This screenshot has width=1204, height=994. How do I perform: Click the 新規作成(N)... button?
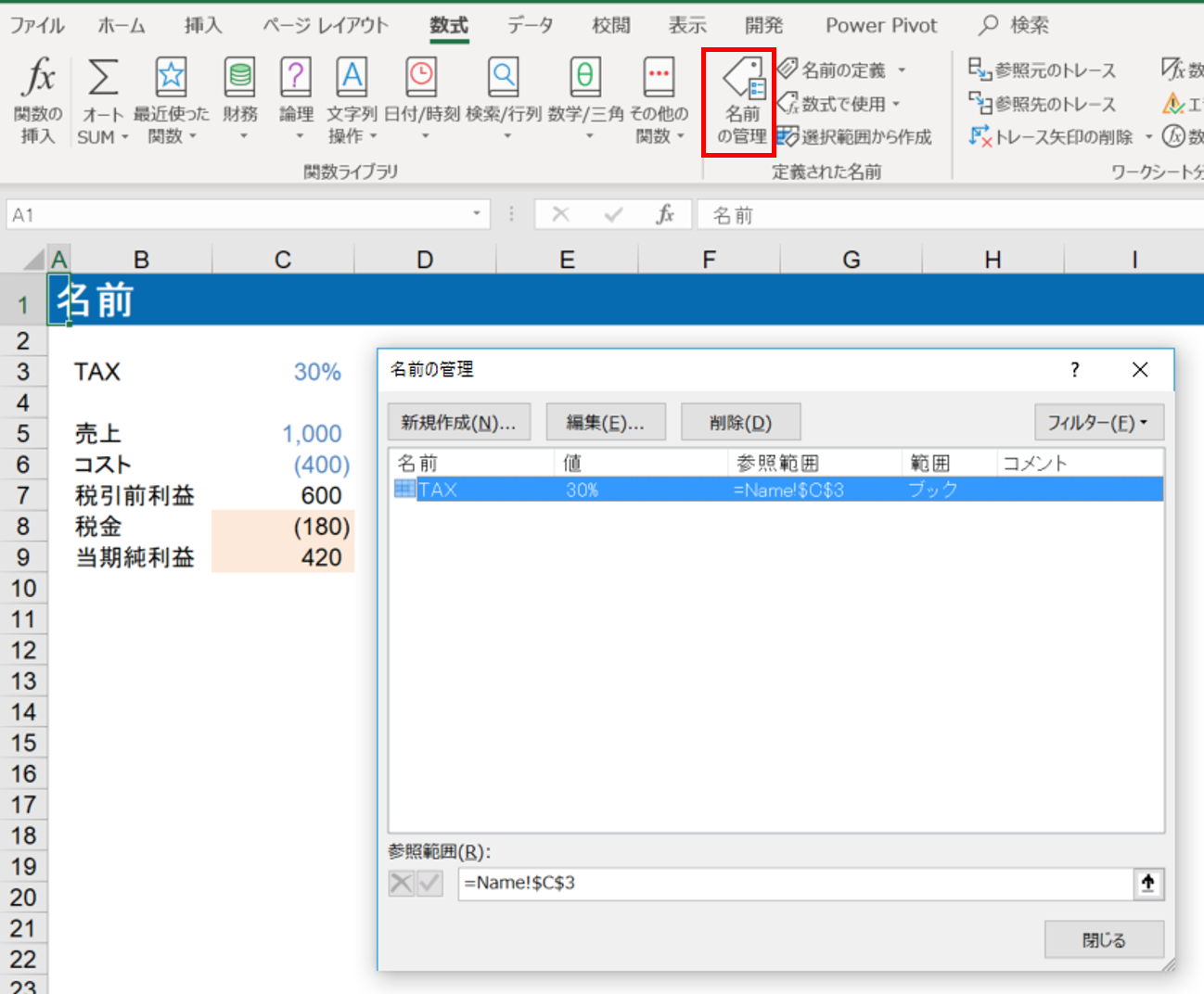point(458,423)
